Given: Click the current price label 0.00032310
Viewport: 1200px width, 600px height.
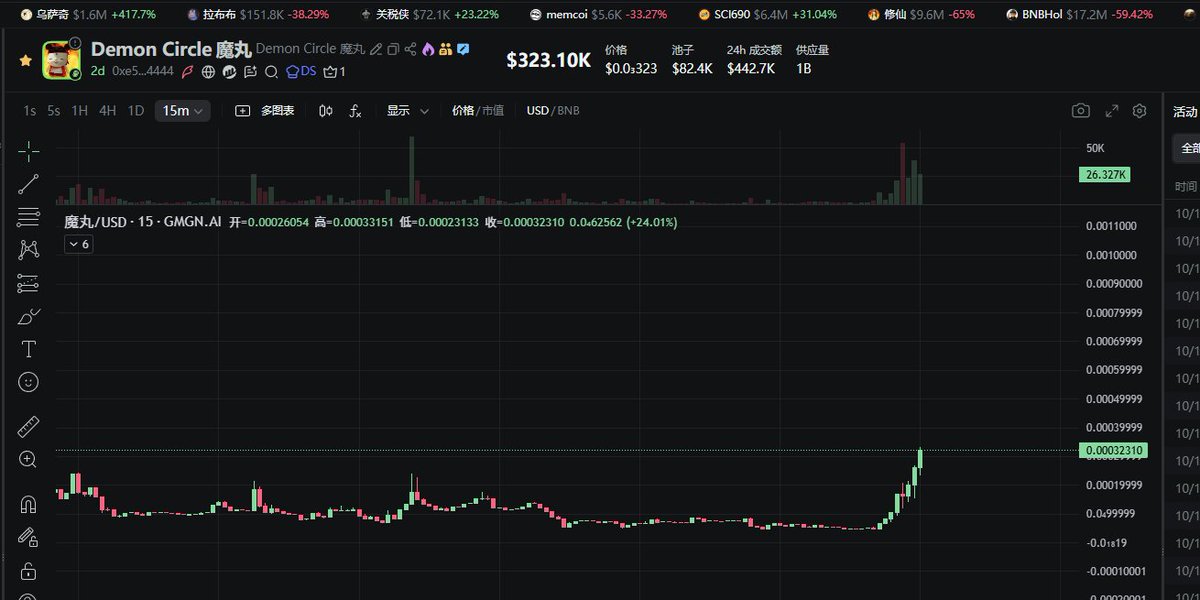Looking at the screenshot, I should (1115, 451).
